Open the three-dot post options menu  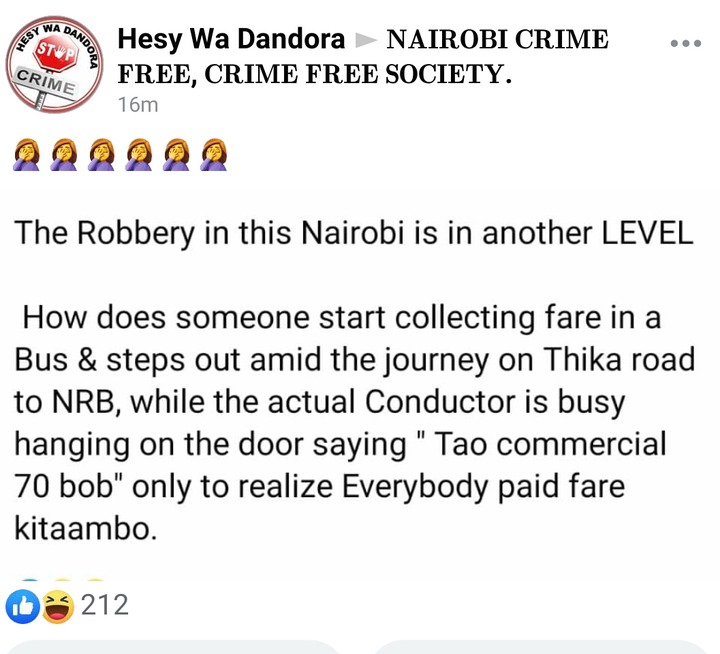point(686,43)
